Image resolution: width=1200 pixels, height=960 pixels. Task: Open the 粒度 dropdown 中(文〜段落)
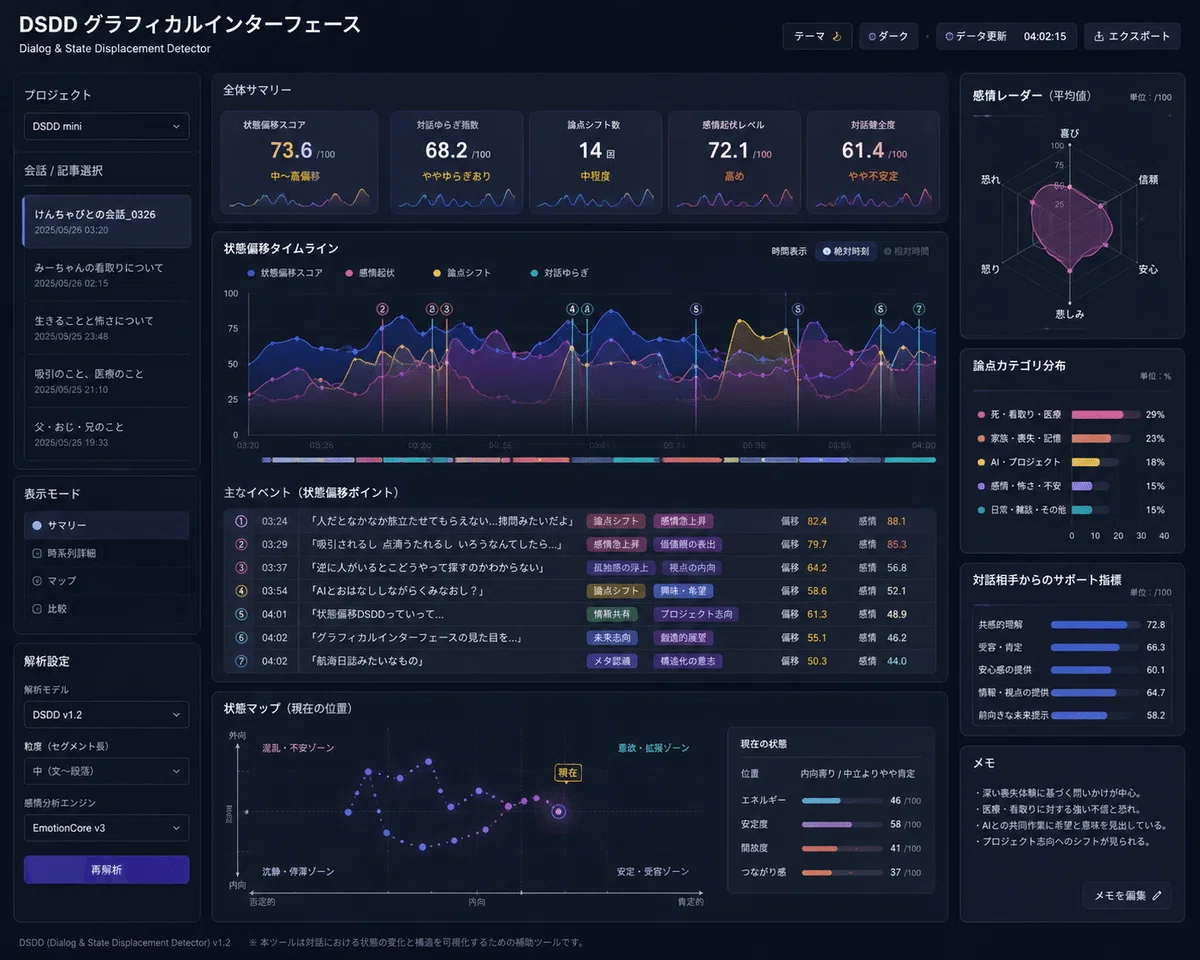point(106,771)
